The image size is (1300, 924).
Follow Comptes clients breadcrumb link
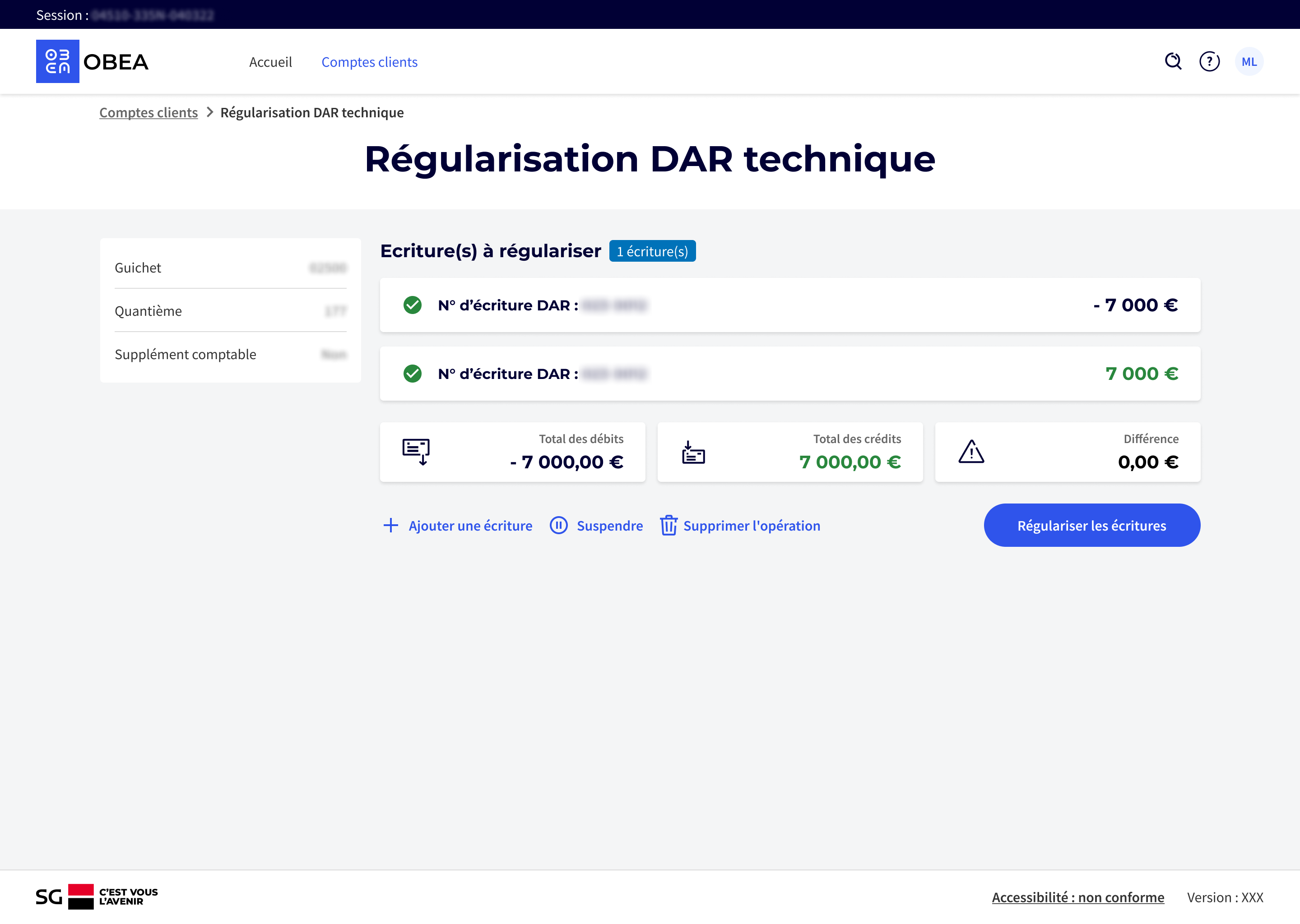pos(149,113)
